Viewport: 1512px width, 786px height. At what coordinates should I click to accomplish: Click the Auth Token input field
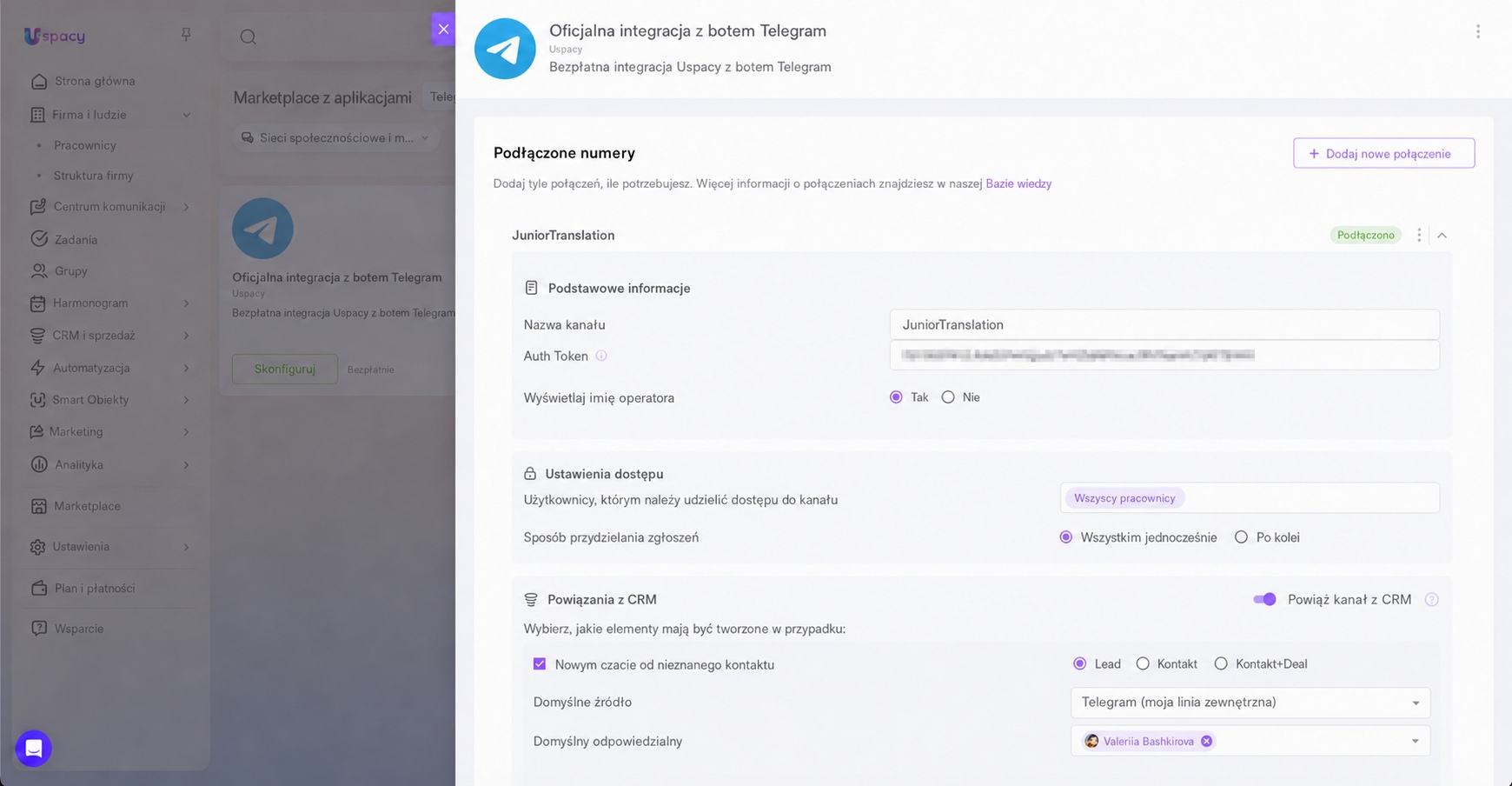1164,355
